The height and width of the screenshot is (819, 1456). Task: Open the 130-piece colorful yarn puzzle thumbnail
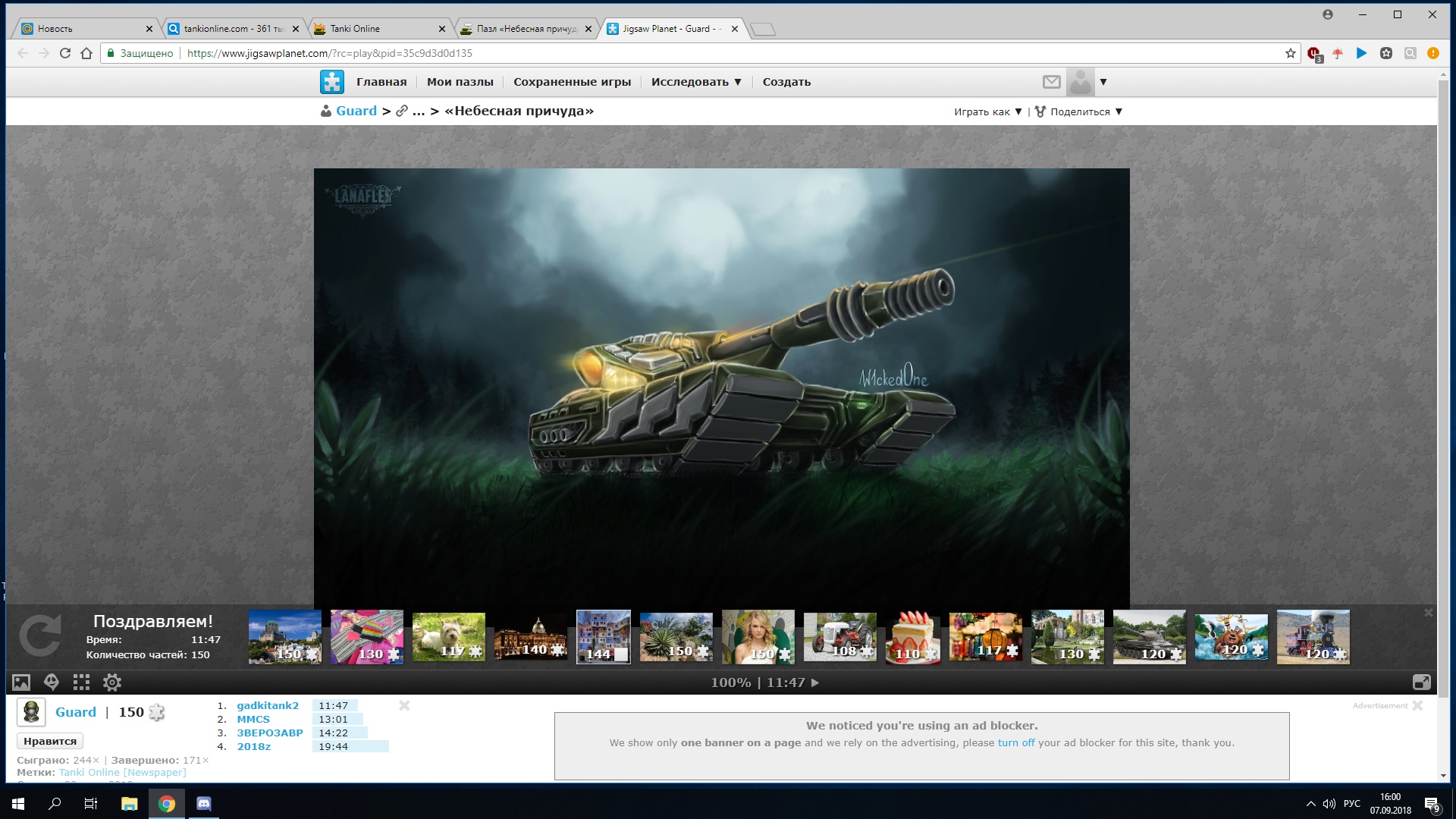[x=367, y=637]
